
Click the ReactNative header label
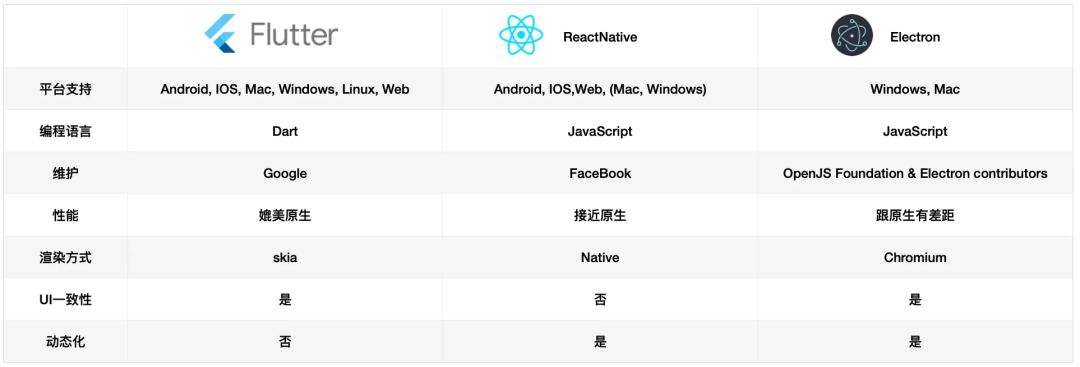coord(600,37)
